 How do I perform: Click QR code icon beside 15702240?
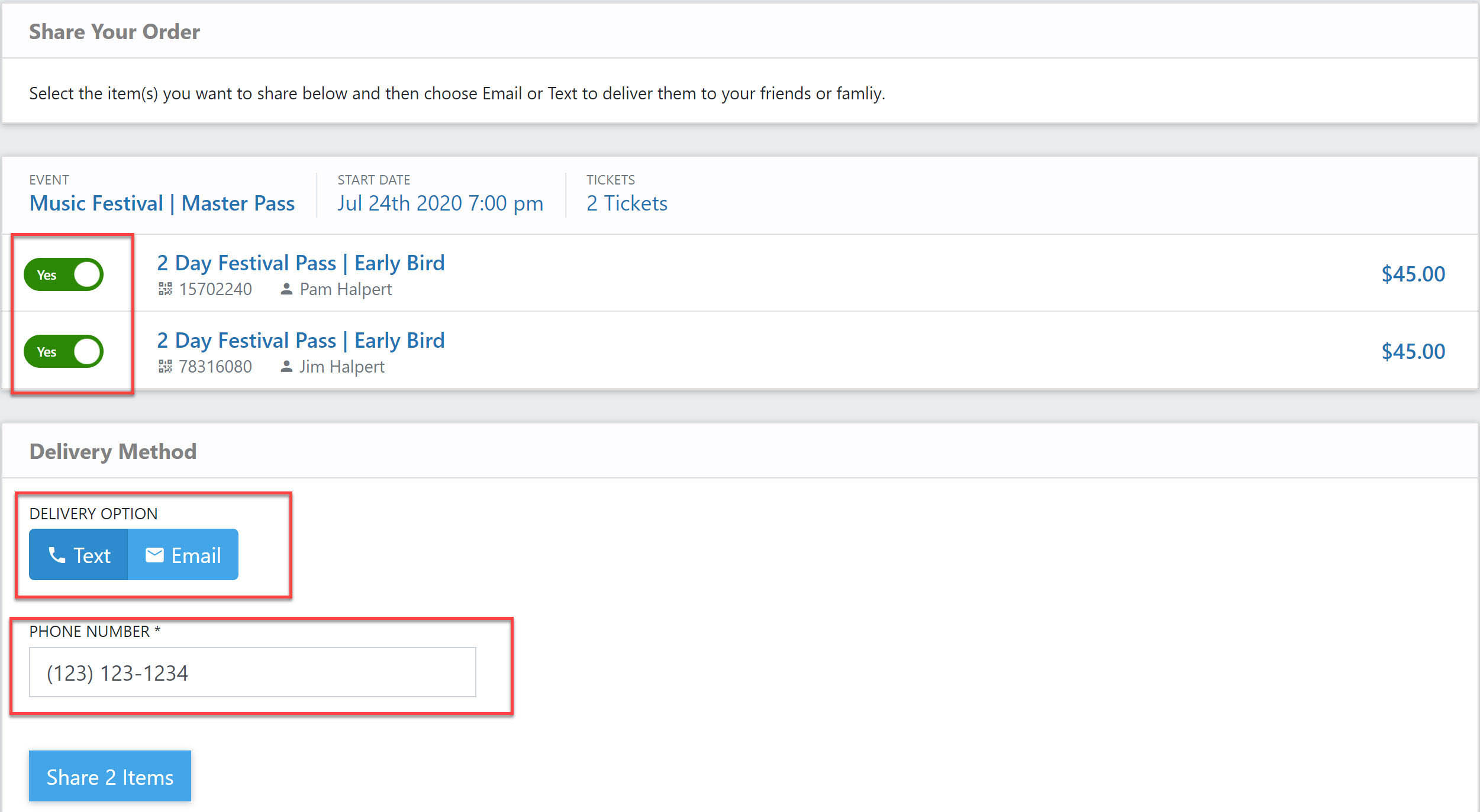point(165,289)
